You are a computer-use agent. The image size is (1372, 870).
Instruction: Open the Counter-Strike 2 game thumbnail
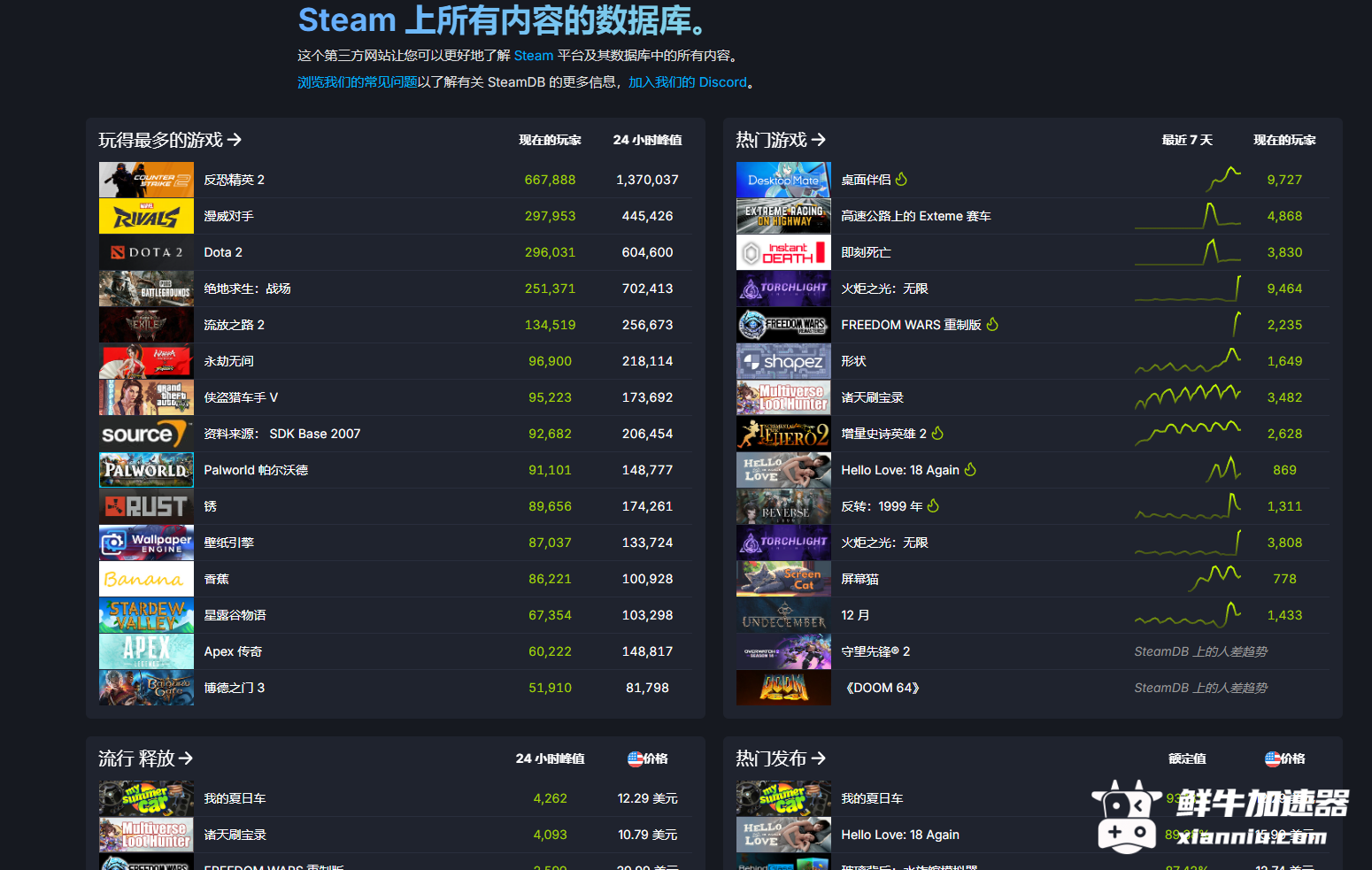(x=146, y=180)
